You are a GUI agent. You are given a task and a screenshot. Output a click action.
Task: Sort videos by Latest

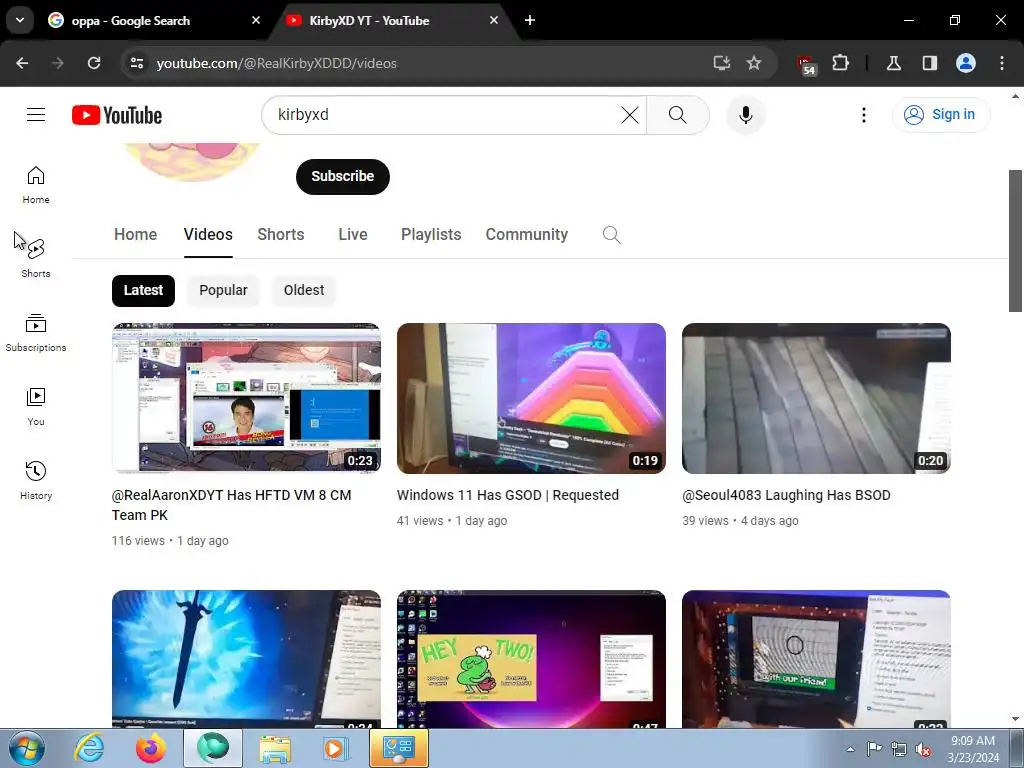click(x=143, y=291)
